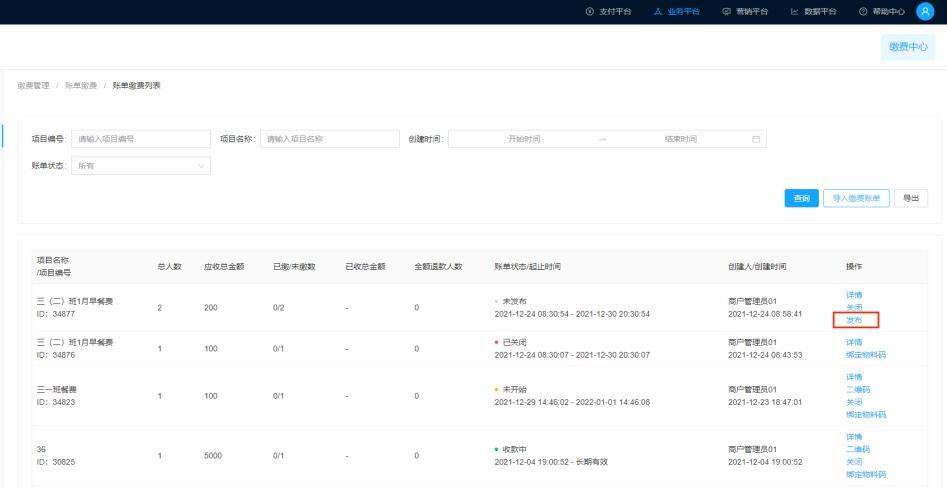Click the 账单状态/起止时间 column header

[527, 266]
